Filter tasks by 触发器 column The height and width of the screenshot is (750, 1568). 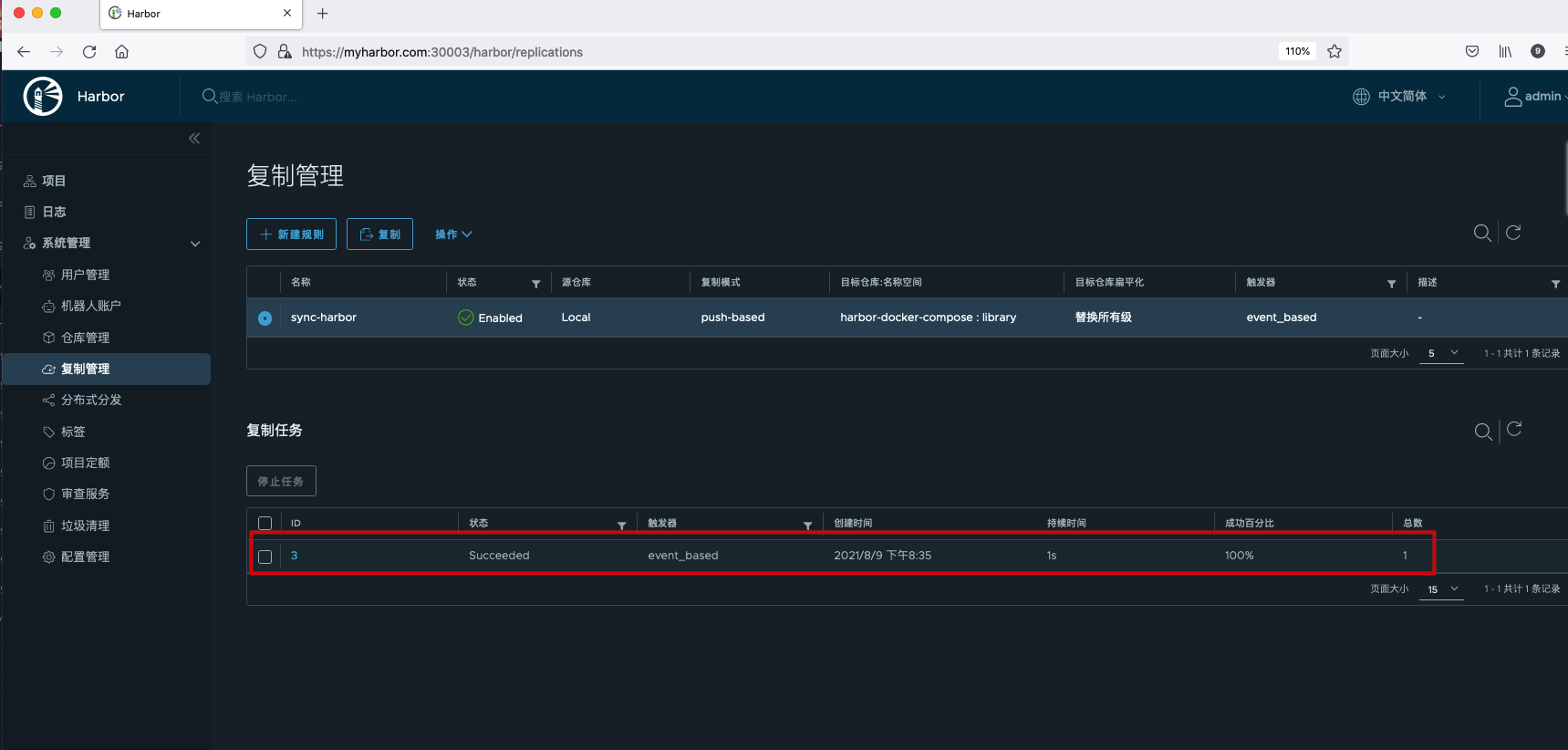pos(808,526)
